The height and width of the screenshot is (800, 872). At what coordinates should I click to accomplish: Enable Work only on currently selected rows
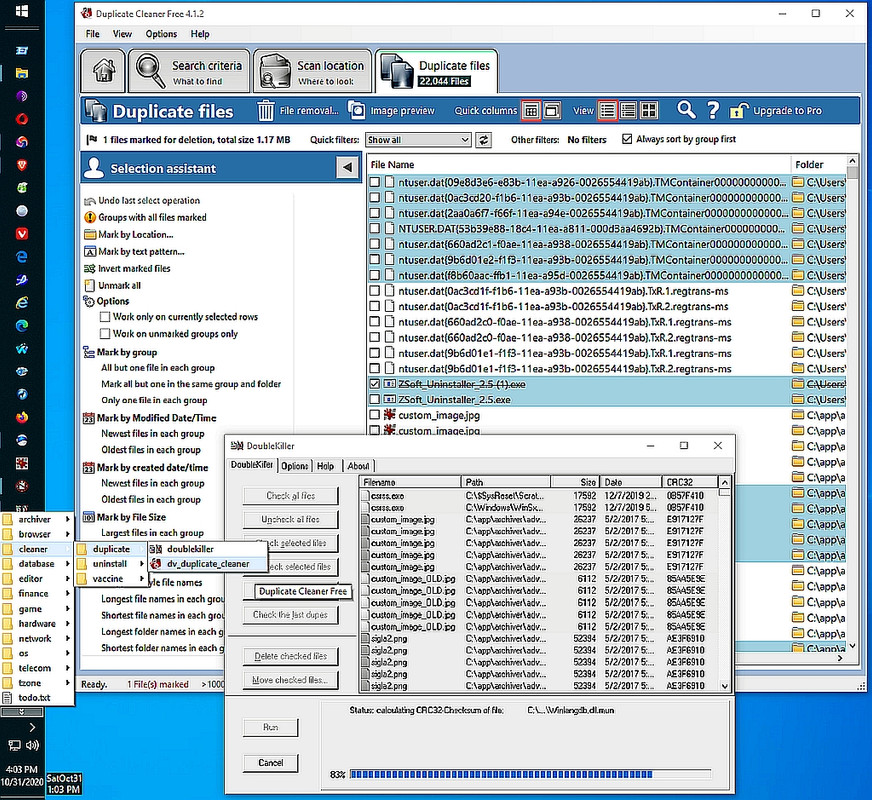pyautogui.click(x=105, y=317)
